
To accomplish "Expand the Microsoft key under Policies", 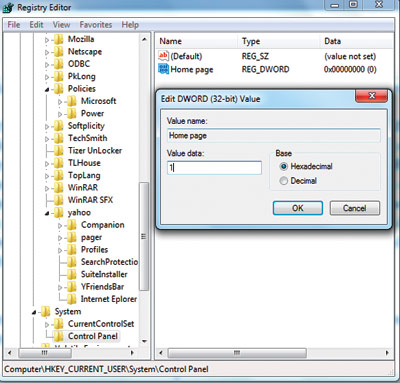I will click(60, 101).
